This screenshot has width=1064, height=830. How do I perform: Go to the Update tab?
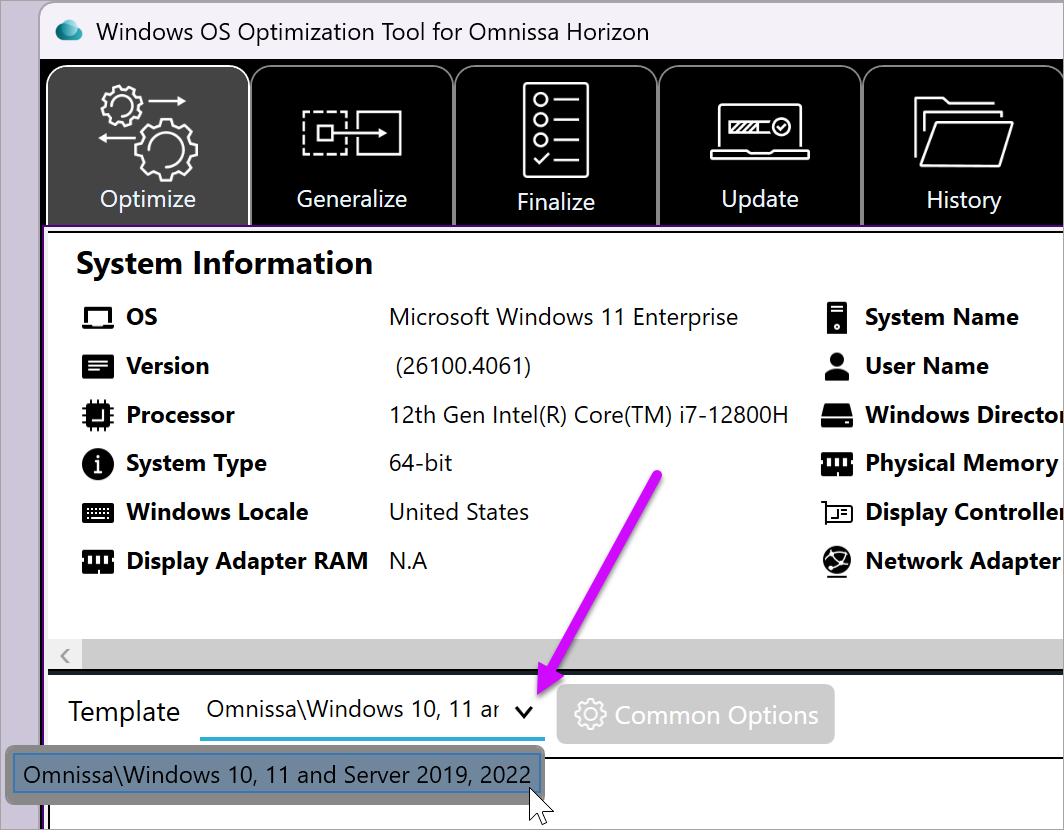(759, 146)
